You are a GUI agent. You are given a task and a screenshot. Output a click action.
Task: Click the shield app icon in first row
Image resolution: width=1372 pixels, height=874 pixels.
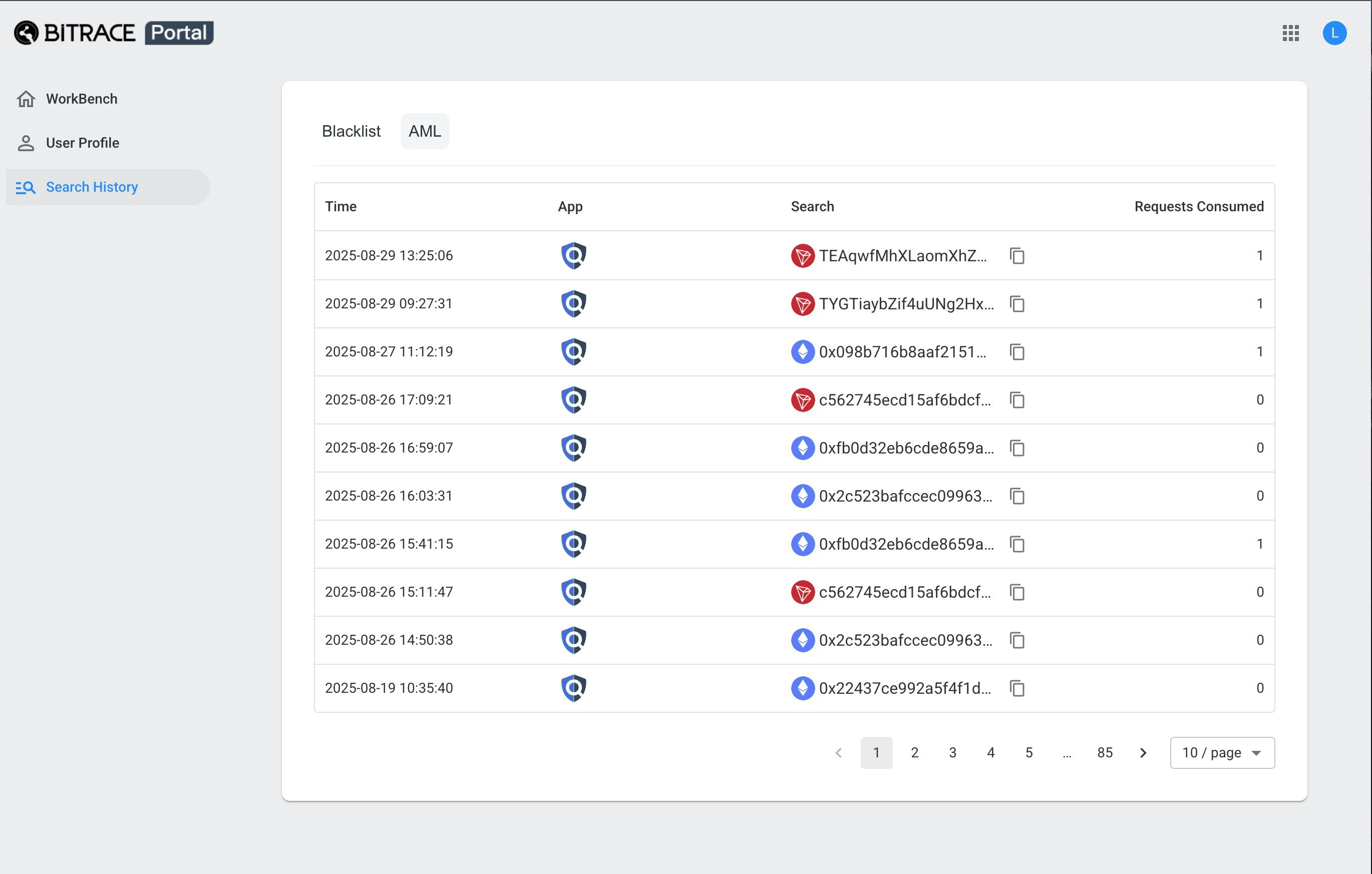(573, 255)
